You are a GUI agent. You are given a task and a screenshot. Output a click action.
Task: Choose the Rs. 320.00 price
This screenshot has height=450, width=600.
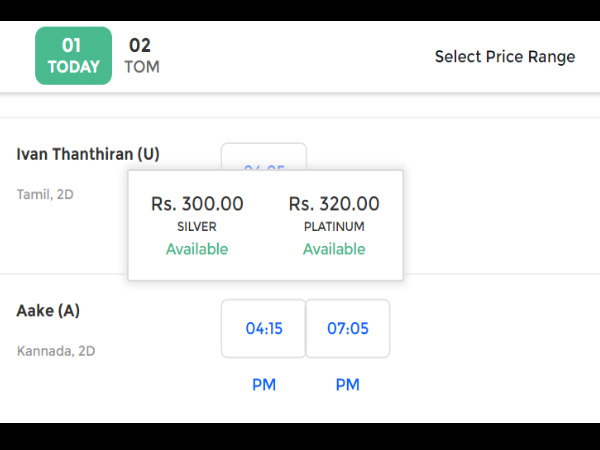(334, 204)
